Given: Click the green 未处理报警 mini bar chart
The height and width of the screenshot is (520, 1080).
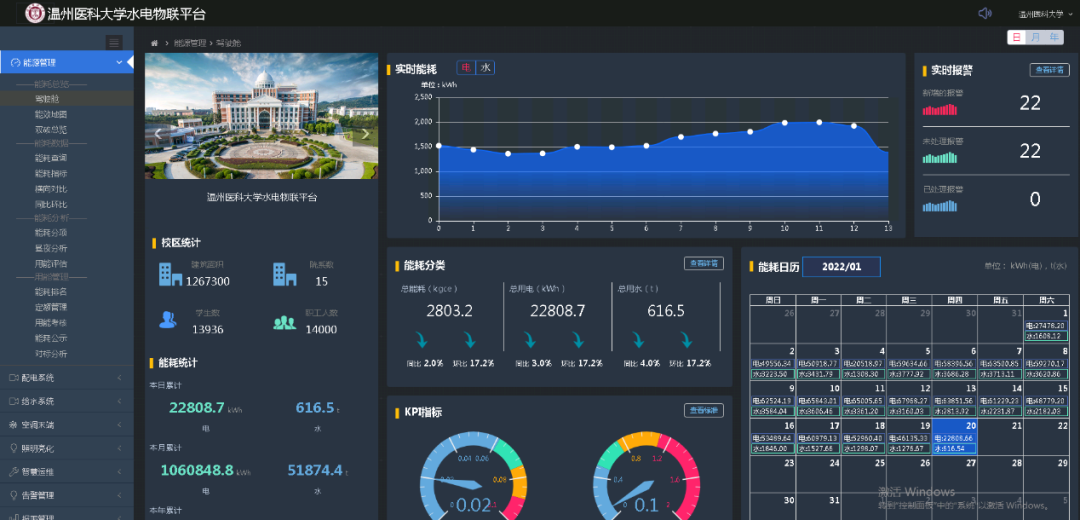Looking at the screenshot, I should click(939, 157).
